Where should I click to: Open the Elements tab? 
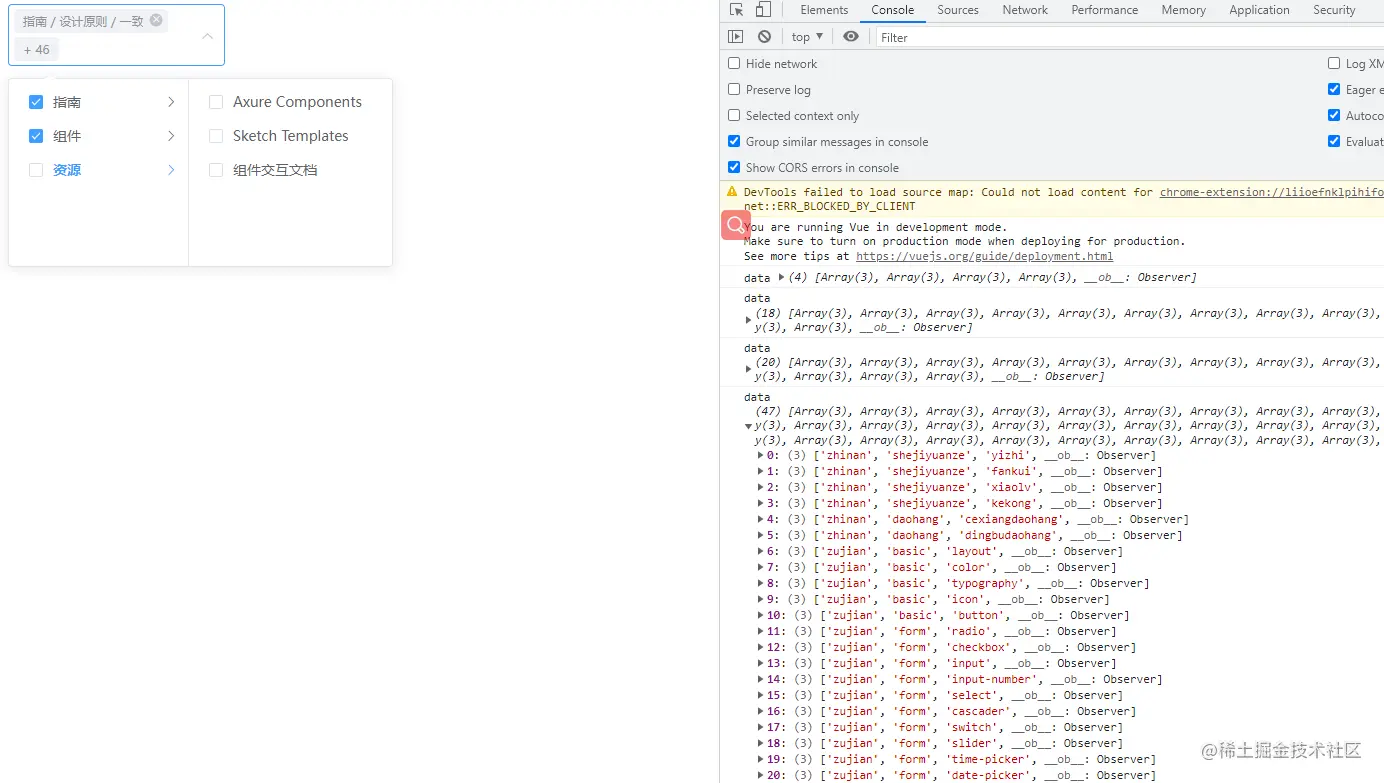tap(824, 10)
